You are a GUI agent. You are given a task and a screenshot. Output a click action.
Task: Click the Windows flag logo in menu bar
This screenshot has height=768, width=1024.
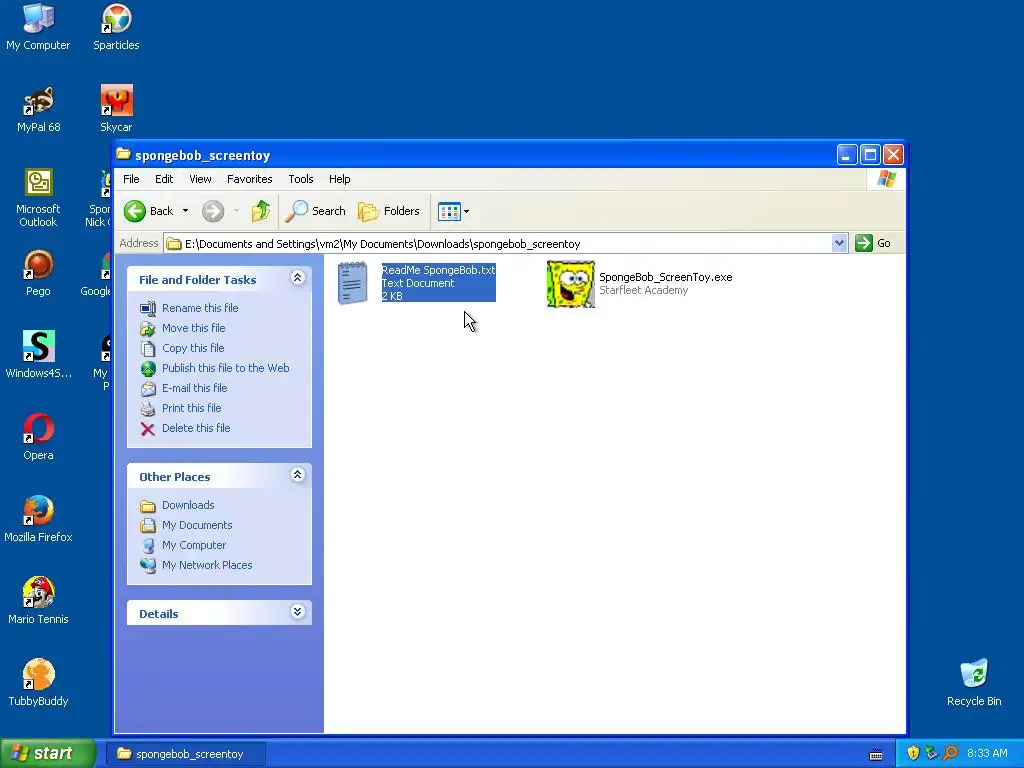(x=886, y=179)
